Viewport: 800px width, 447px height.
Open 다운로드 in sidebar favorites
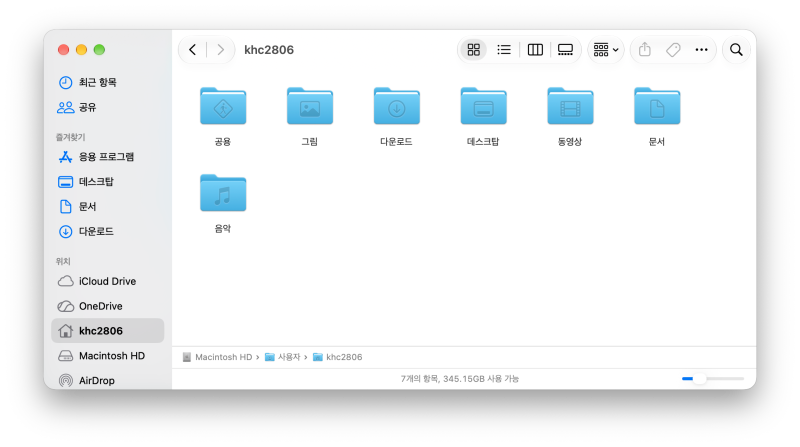point(108,232)
